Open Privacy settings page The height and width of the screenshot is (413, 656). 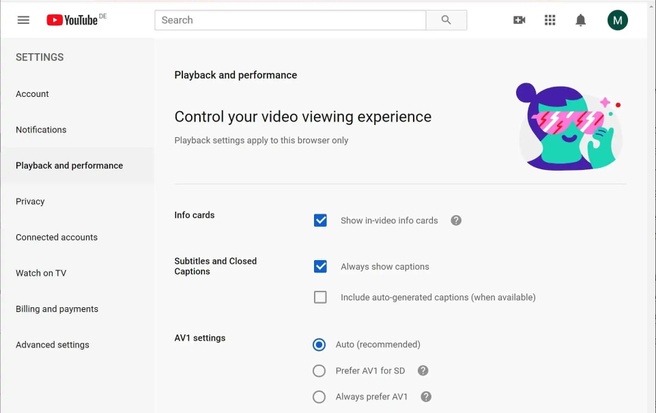pos(30,201)
